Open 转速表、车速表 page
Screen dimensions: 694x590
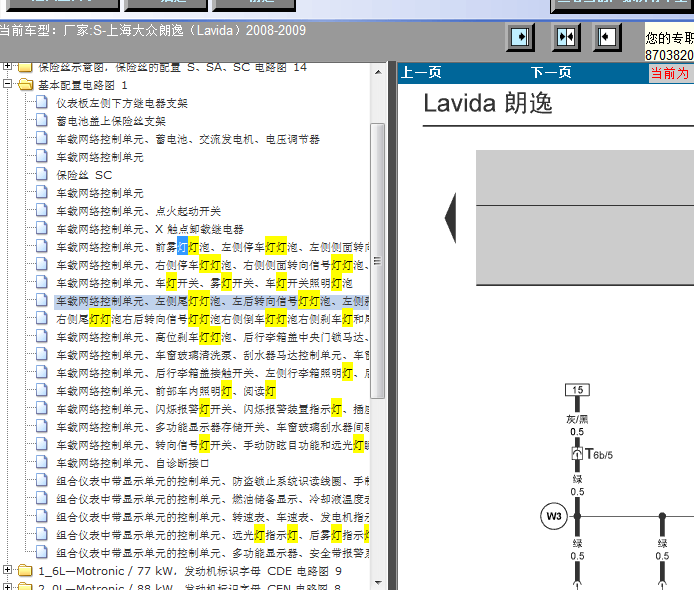(212, 517)
